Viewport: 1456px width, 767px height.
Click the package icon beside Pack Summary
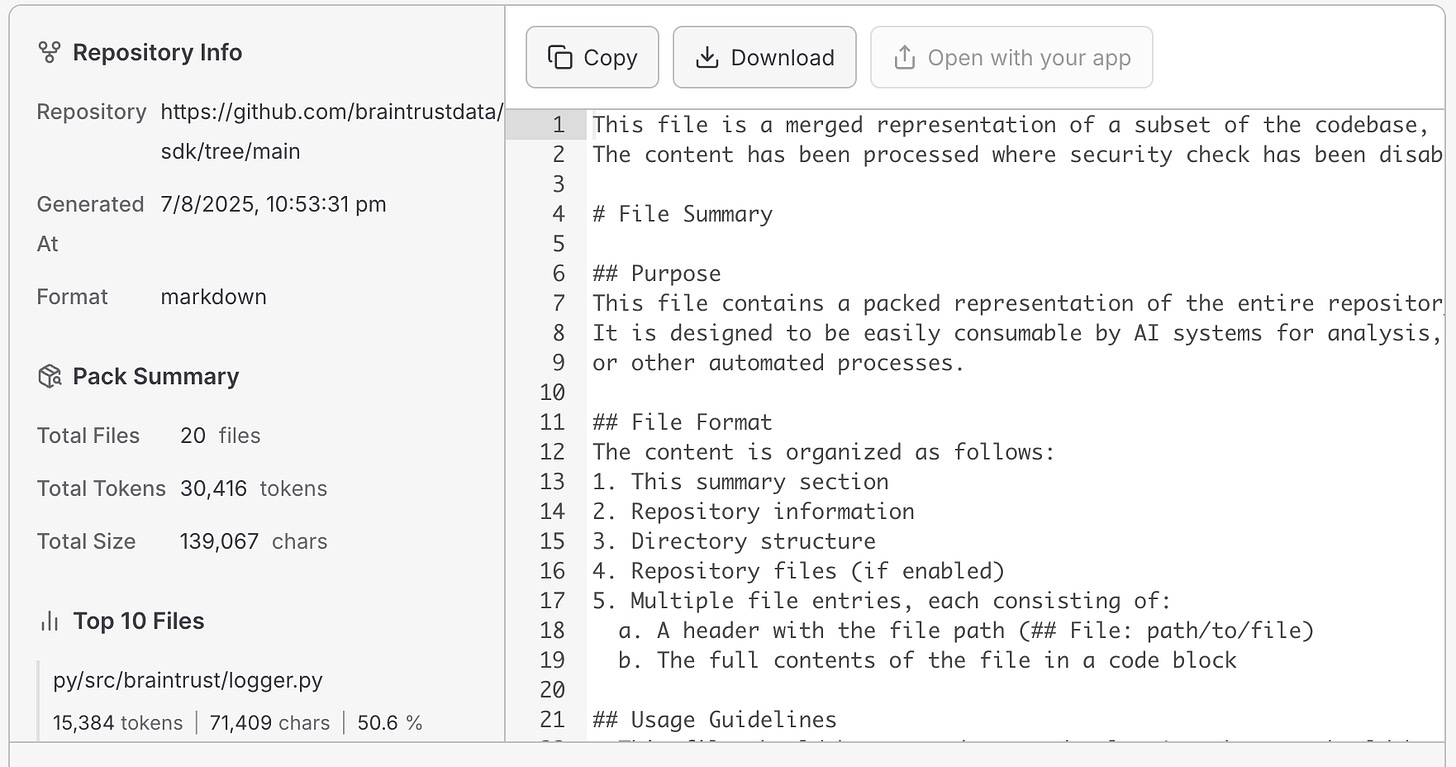pos(50,376)
